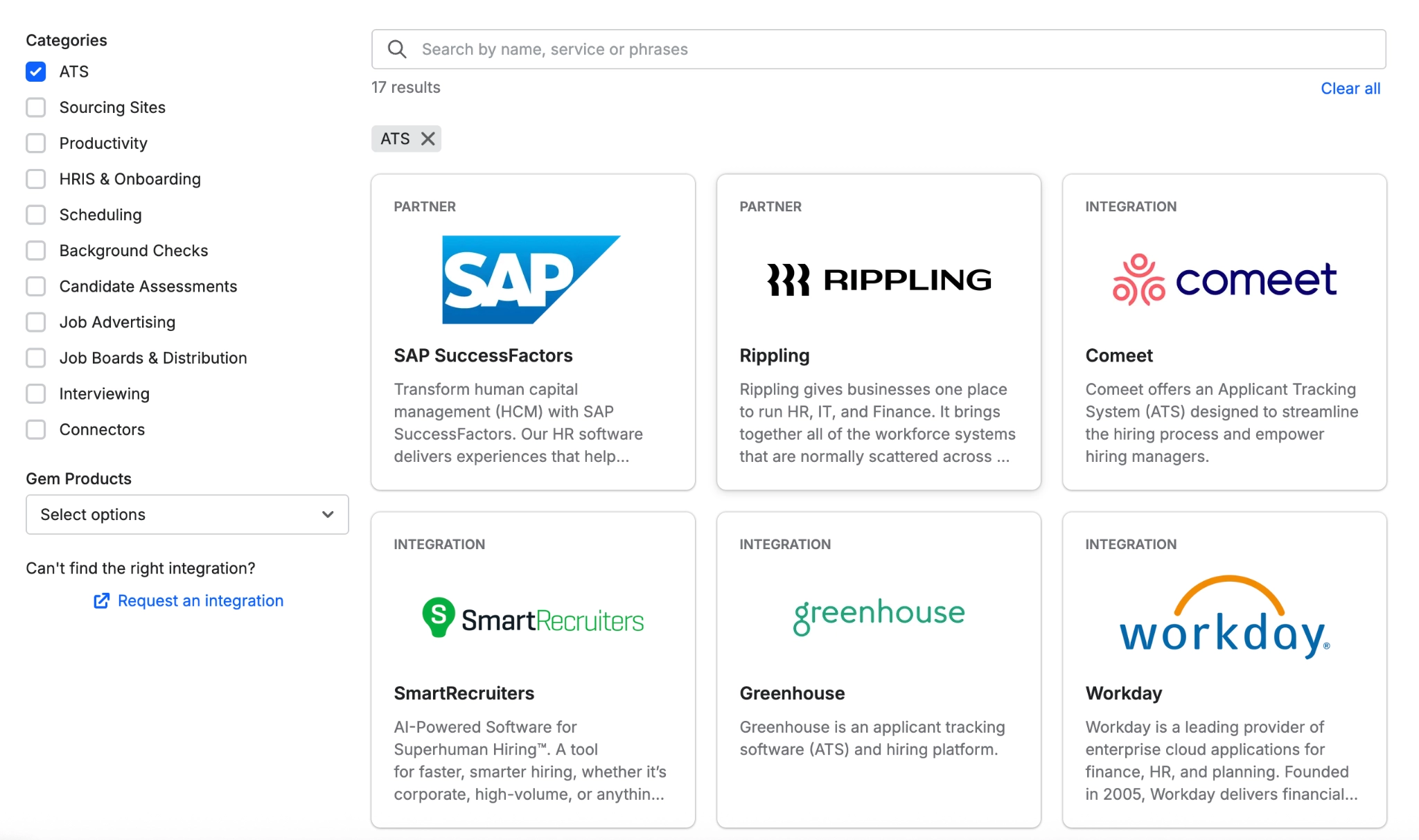Tick the Interviewing checkbox

36,393
